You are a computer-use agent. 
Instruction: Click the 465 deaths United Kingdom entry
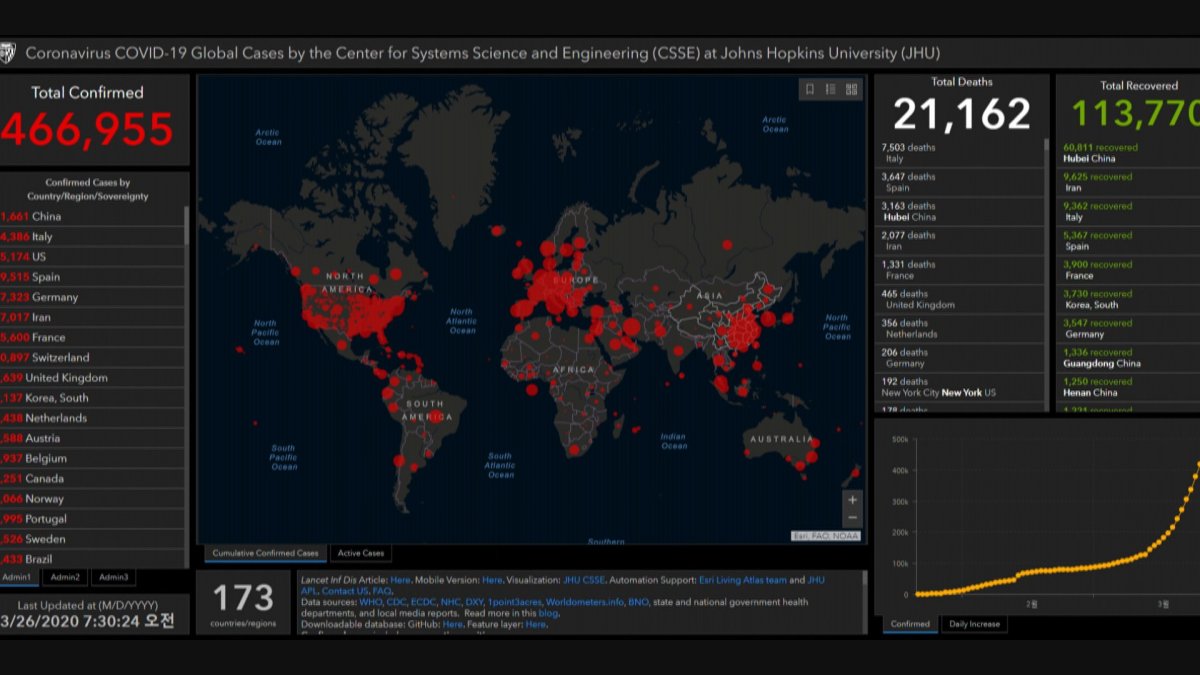[960, 299]
